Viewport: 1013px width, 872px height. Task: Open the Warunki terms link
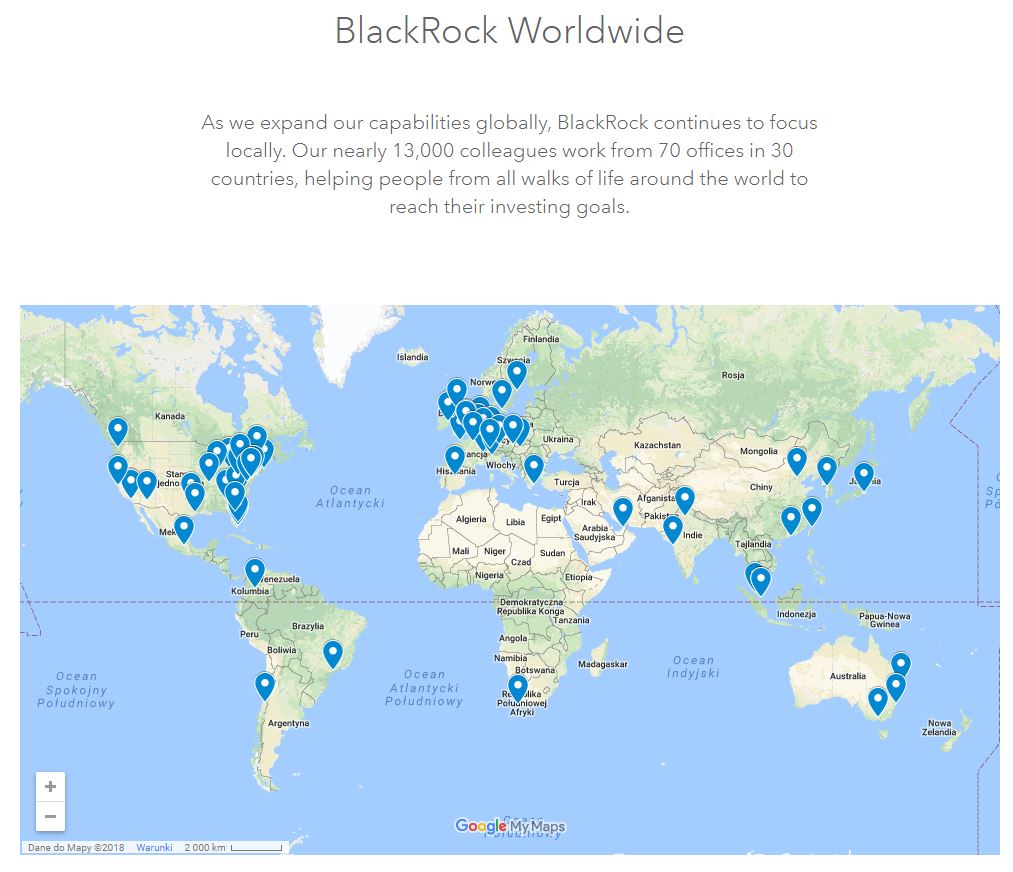(154, 848)
